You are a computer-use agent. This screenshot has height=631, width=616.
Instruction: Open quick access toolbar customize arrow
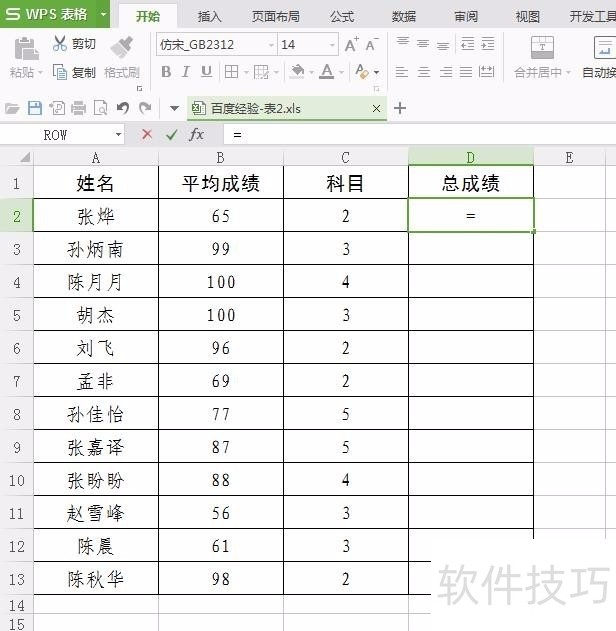[x=175, y=108]
